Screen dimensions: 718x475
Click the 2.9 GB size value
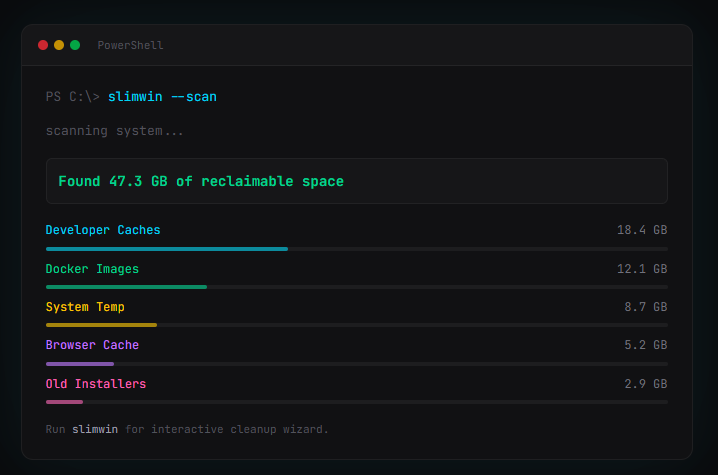(646, 384)
